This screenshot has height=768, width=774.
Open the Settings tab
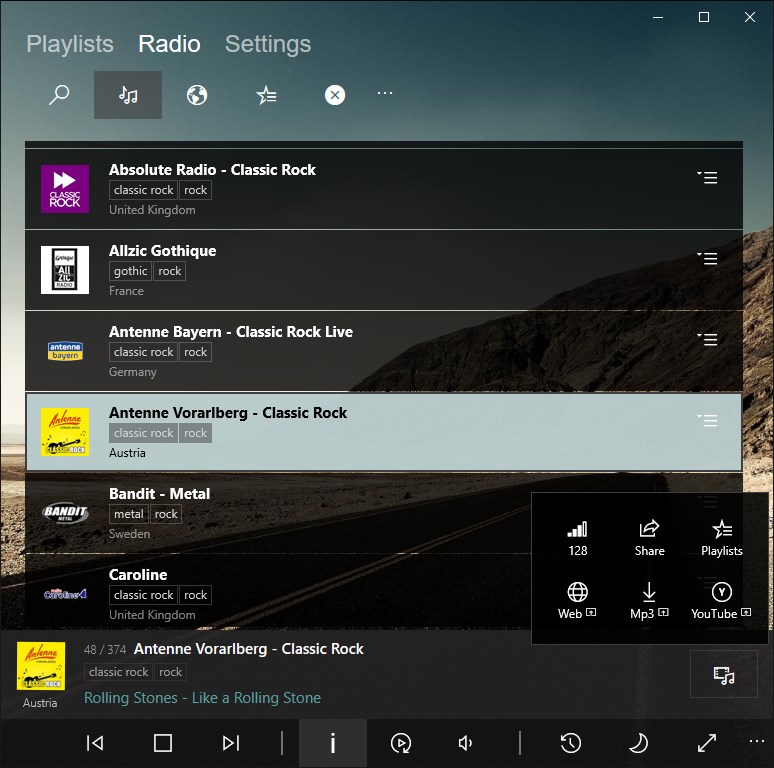pyautogui.click(x=268, y=44)
